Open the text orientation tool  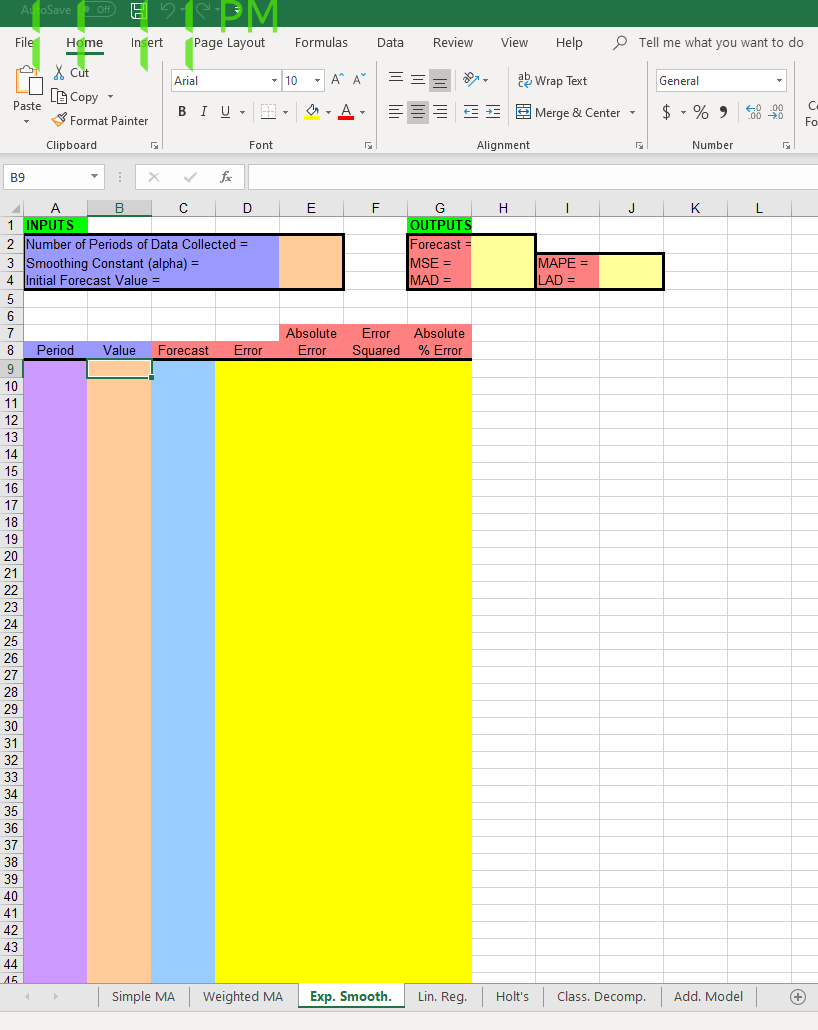471,79
